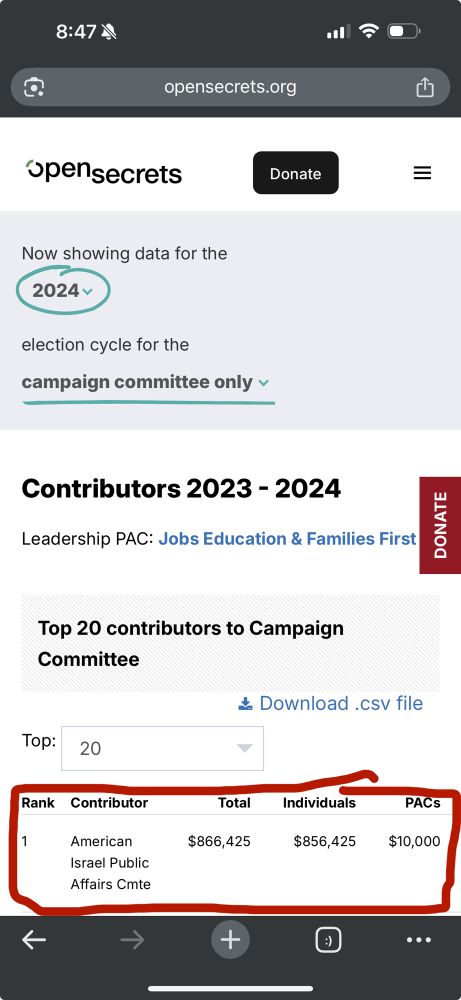Click the download icon beside .csv file
This screenshot has height=1000, width=461.
(245, 703)
